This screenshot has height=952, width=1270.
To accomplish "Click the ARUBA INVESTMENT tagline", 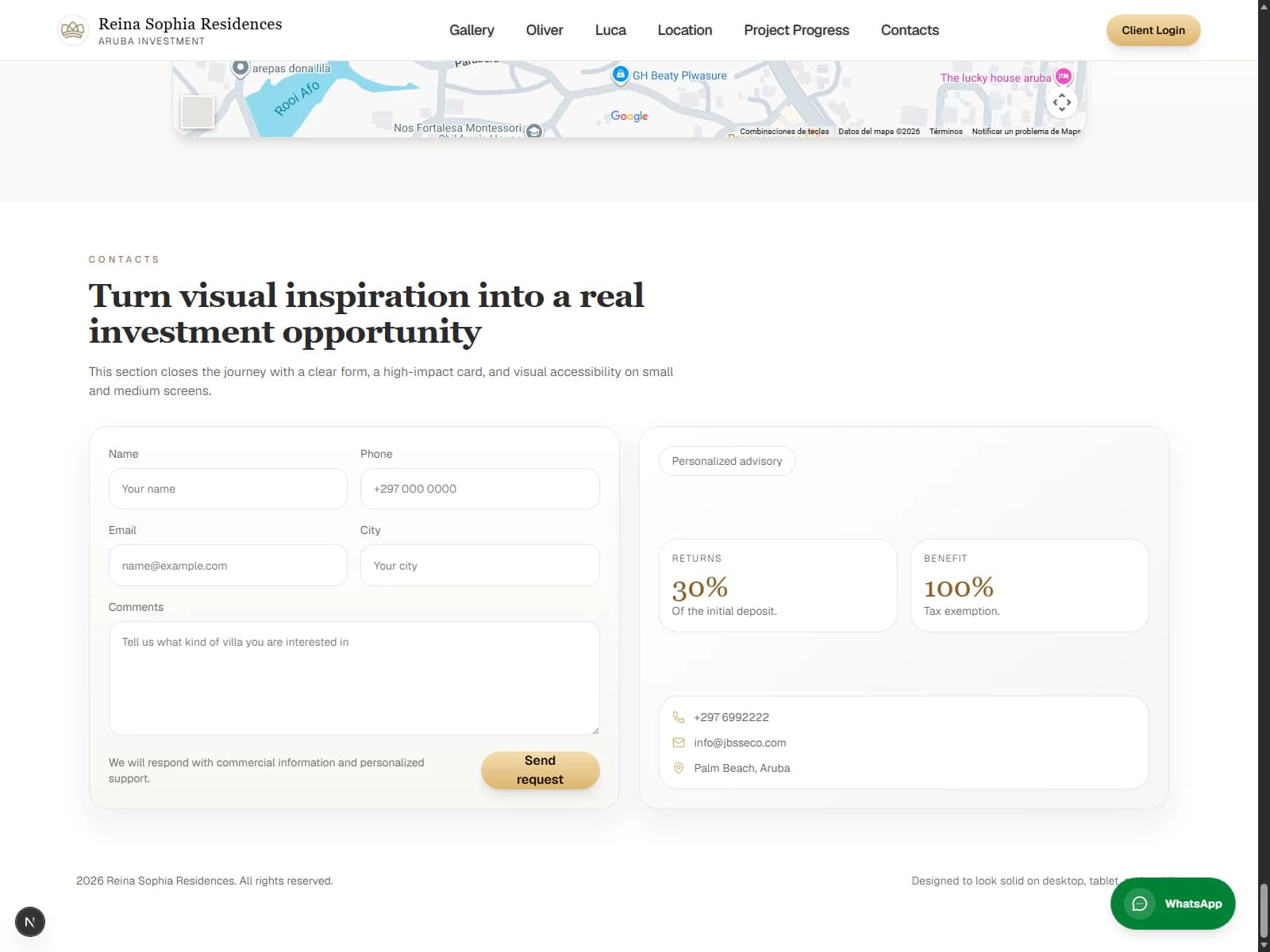I will [x=152, y=41].
